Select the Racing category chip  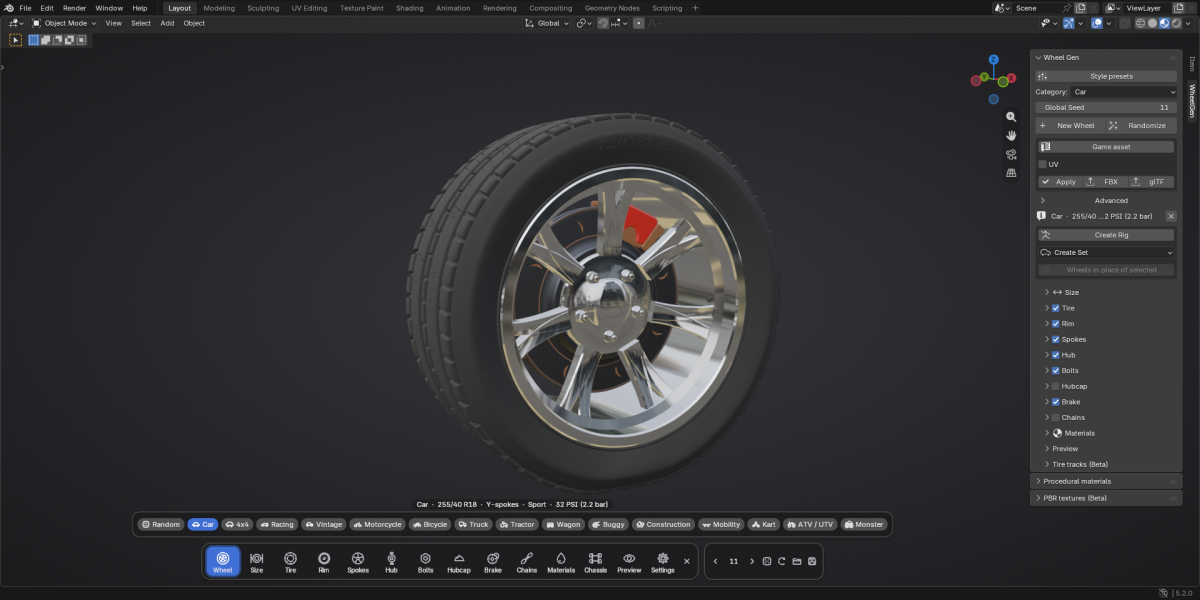click(277, 524)
